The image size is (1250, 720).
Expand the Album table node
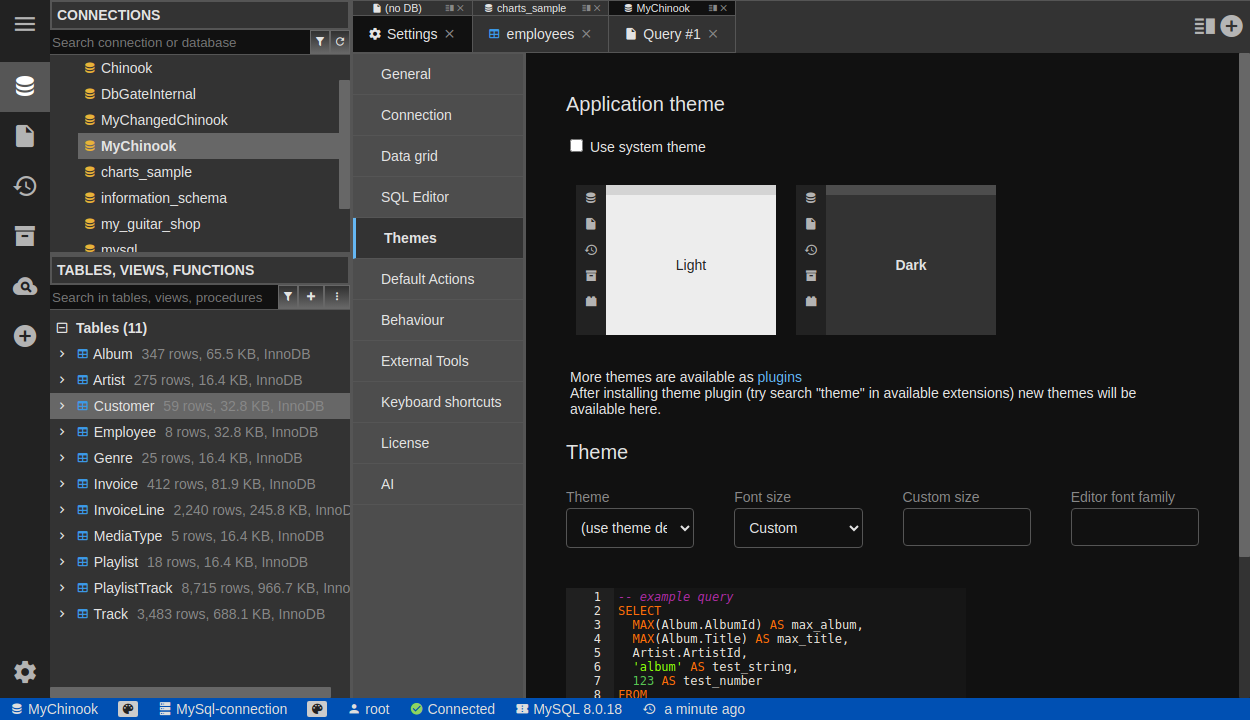coord(62,354)
